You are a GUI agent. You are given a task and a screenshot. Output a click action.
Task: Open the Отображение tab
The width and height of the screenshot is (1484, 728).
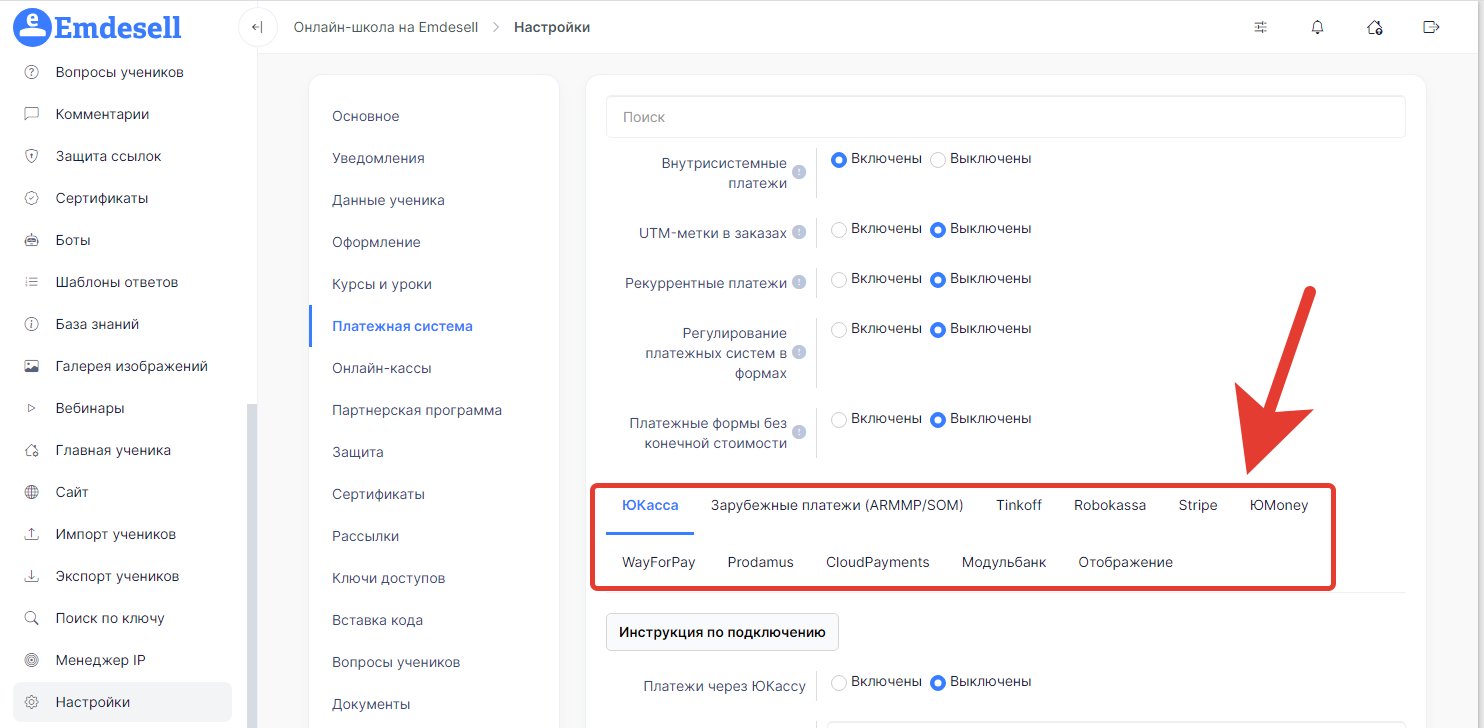point(1126,562)
